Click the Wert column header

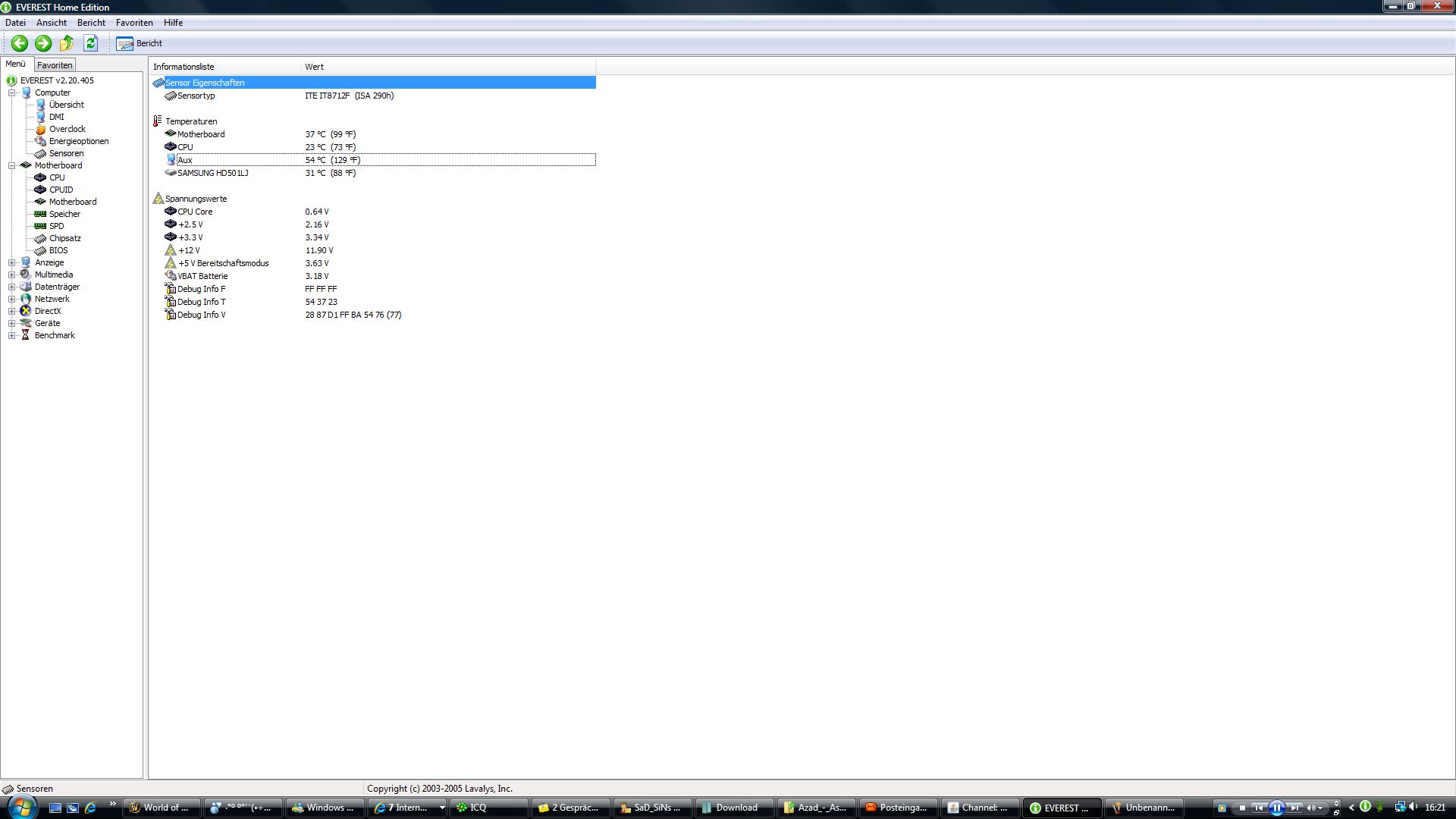click(315, 67)
